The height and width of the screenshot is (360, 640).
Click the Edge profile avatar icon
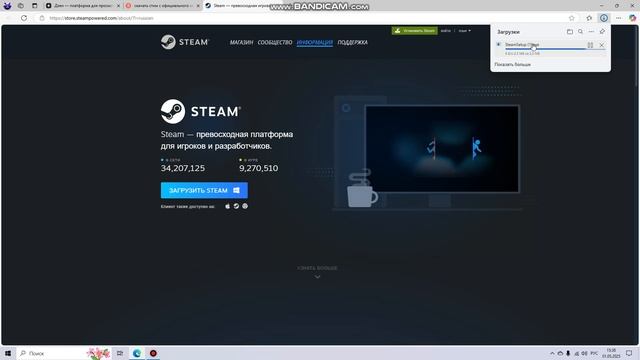[7, 6]
